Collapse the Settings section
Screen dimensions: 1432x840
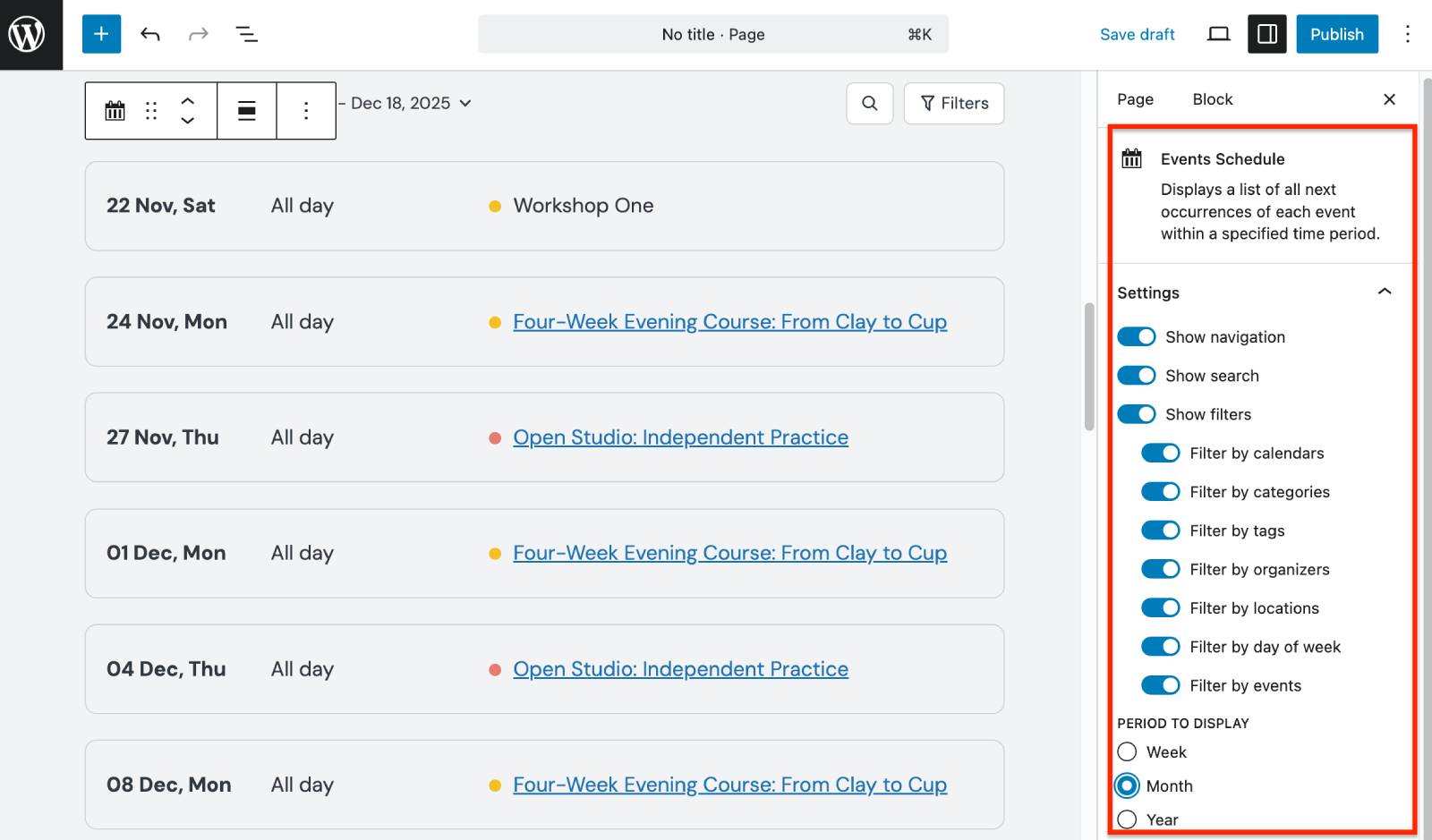click(1385, 292)
